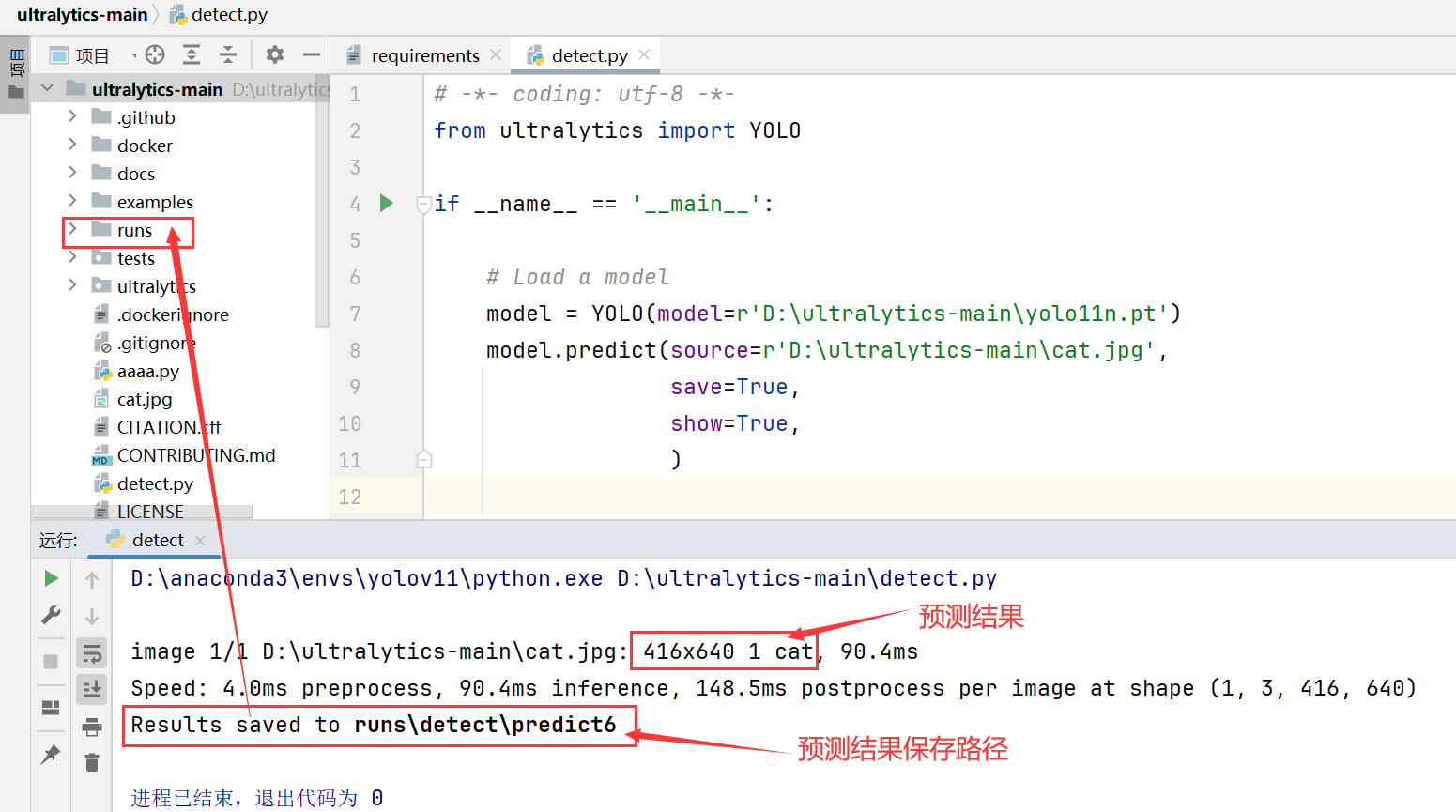Expand the runs folder
The width and height of the screenshot is (1456, 812).
[74, 230]
